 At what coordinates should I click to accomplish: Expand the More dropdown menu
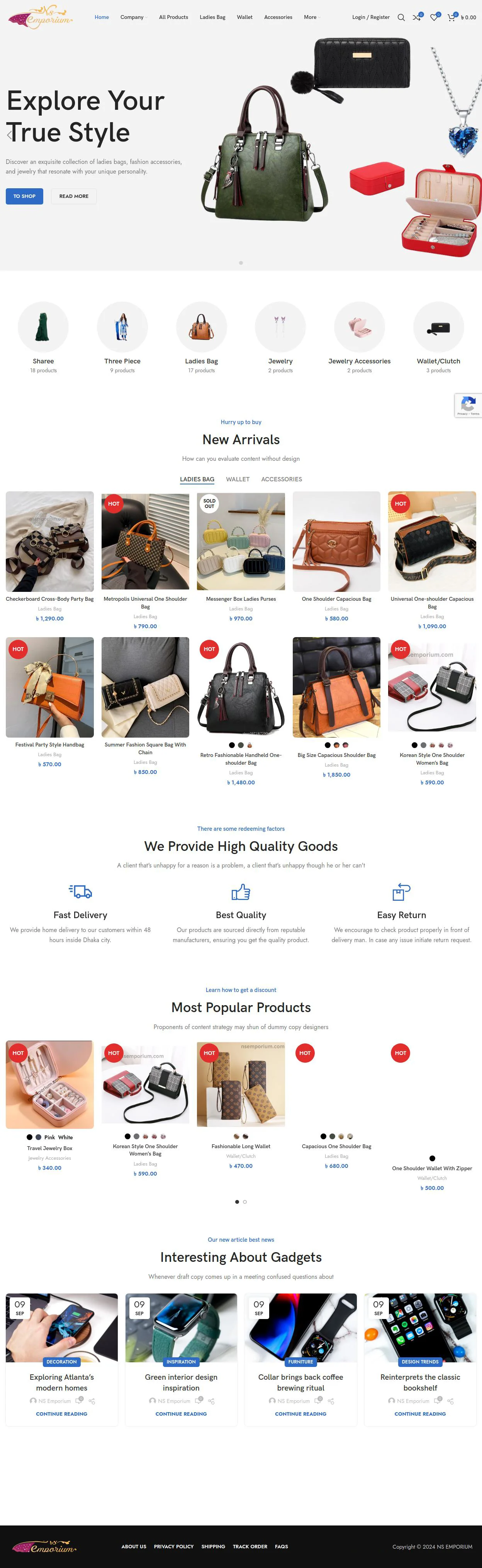(x=312, y=17)
